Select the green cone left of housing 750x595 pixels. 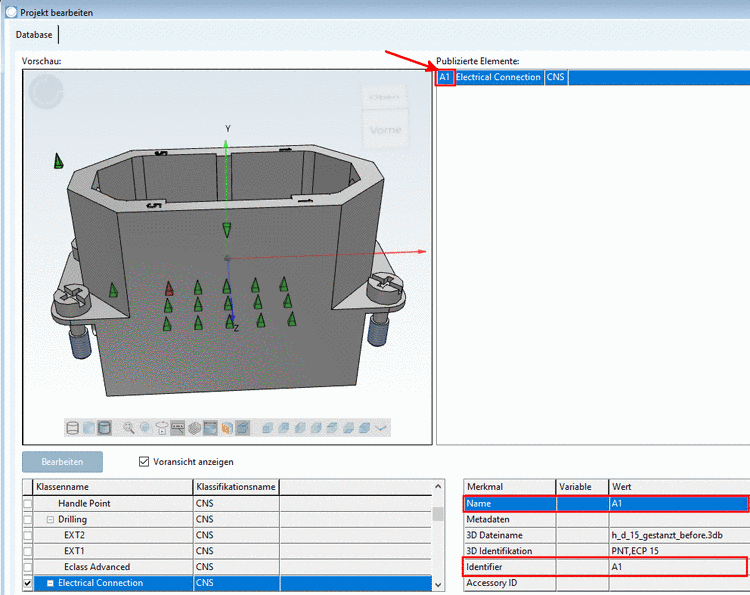tap(58, 161)
